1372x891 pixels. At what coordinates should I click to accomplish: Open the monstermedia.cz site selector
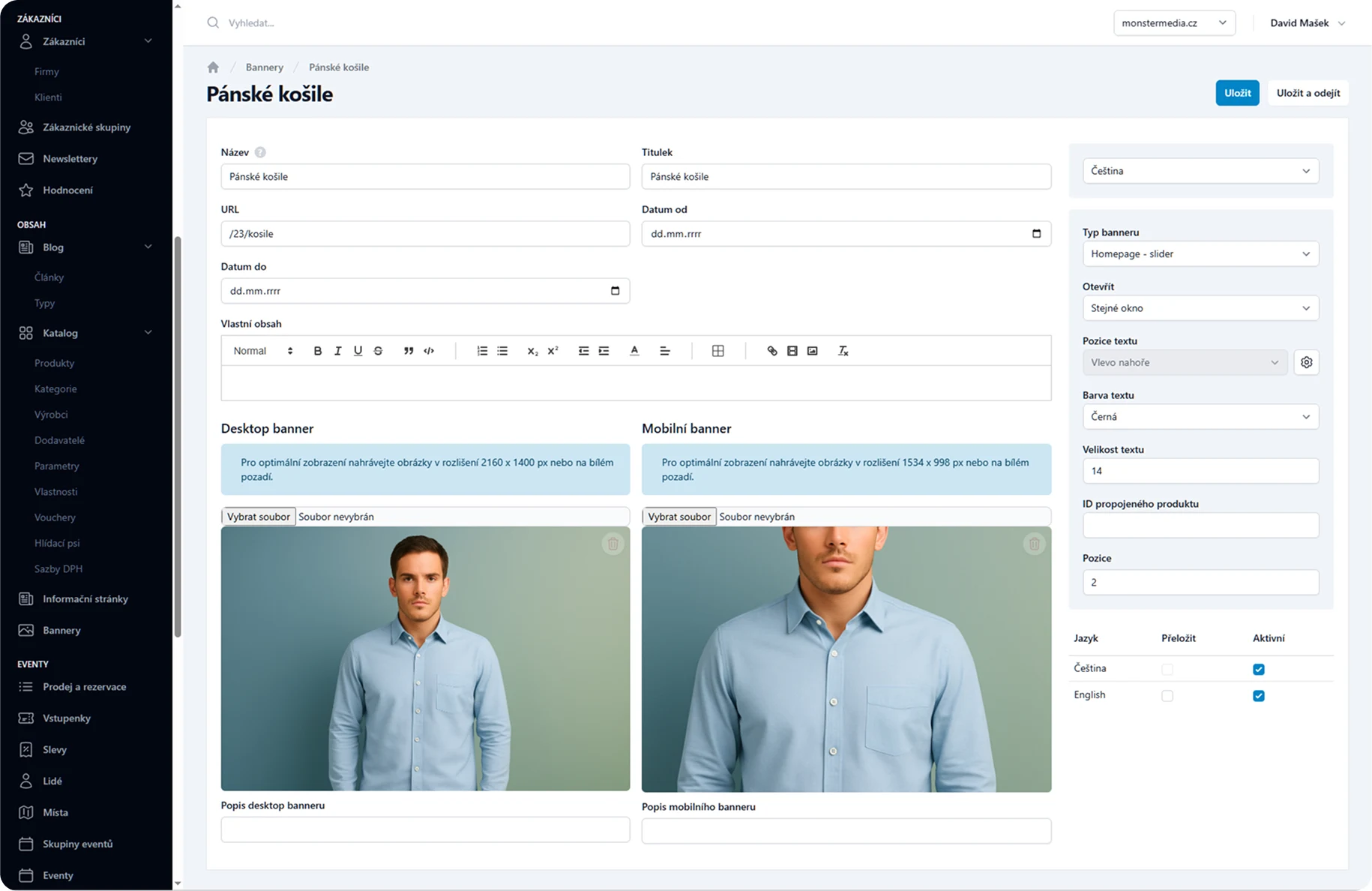click(1173, 23)
